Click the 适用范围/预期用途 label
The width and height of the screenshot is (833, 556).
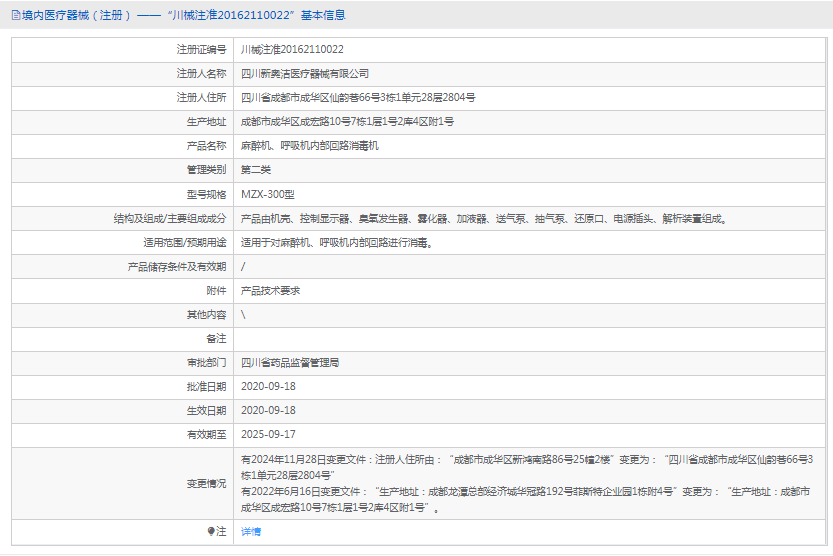[x=185, y=243]
